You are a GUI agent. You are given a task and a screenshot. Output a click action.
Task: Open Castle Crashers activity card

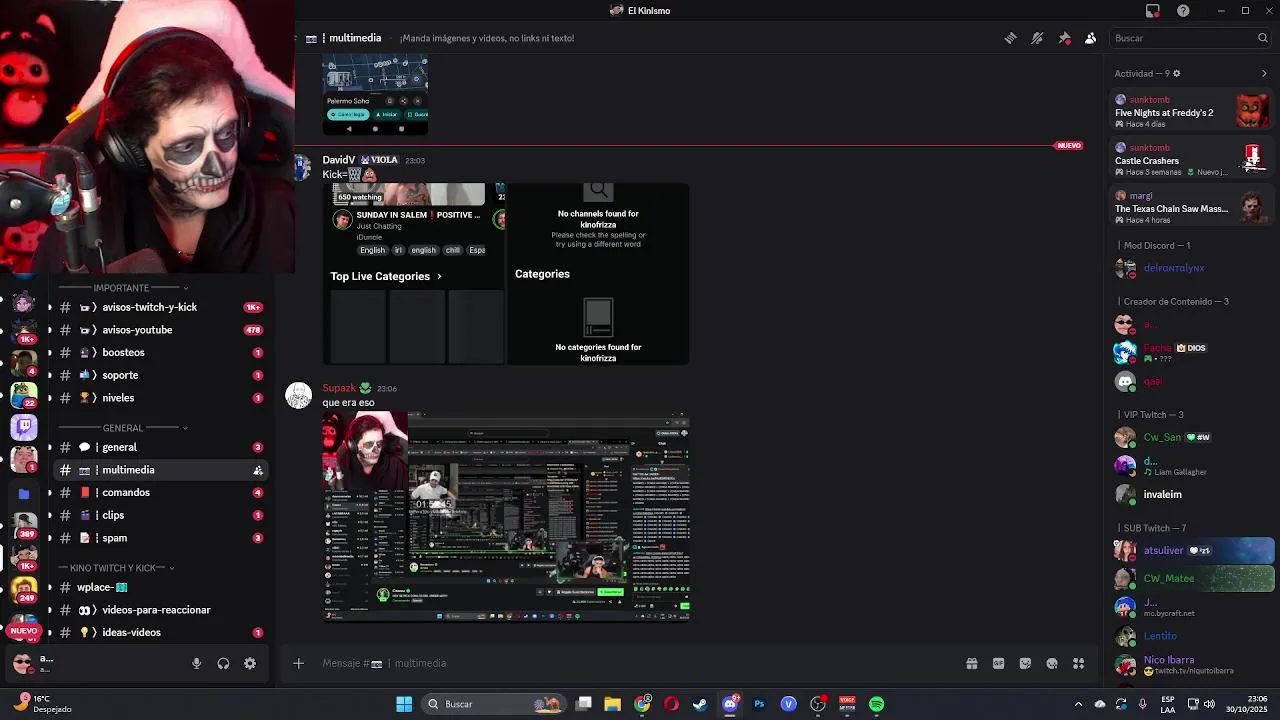(x=1193, y=159)
